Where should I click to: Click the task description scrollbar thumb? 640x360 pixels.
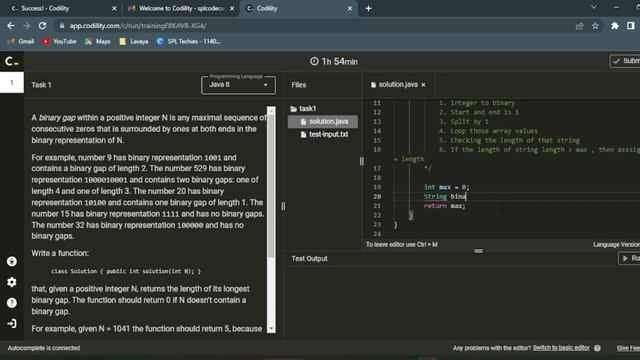pyautogui.click(x=271, y=186)
